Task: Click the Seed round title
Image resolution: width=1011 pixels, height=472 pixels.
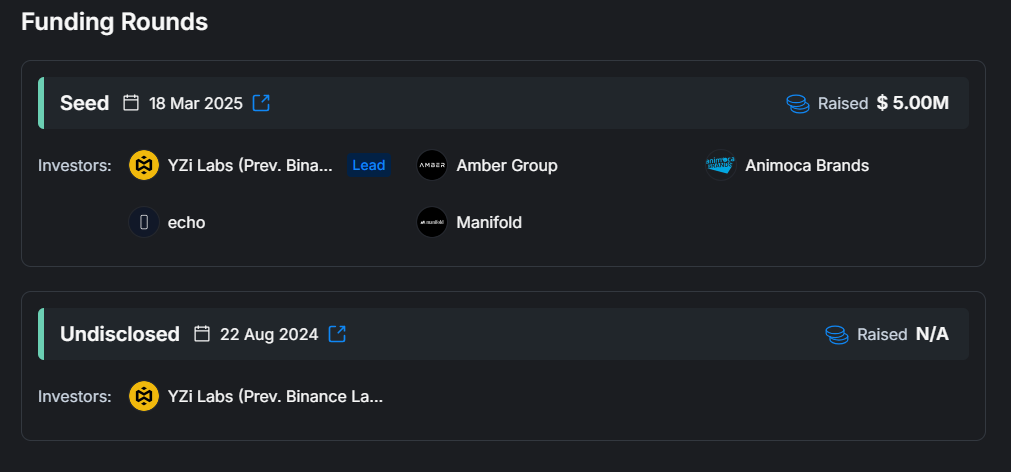Action: [x=85, y=103]
